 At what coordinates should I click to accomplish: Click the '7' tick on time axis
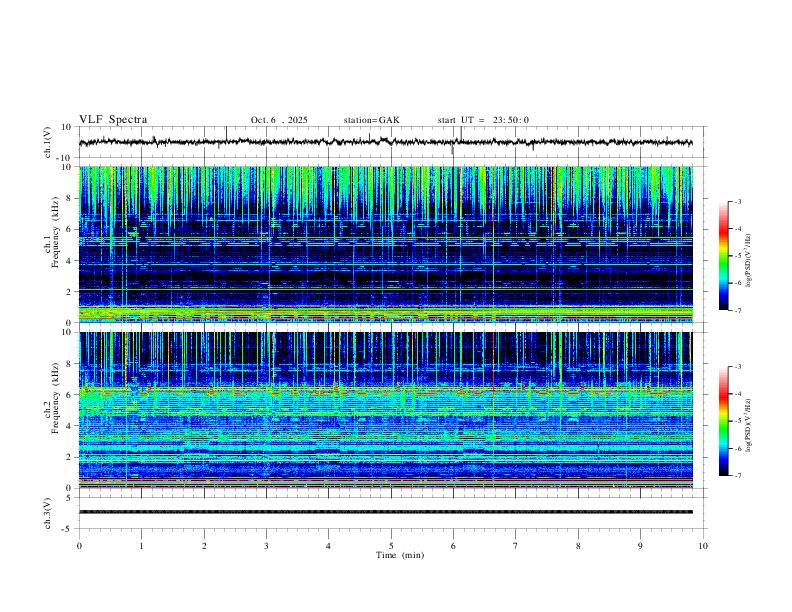[x=516, y=546]
